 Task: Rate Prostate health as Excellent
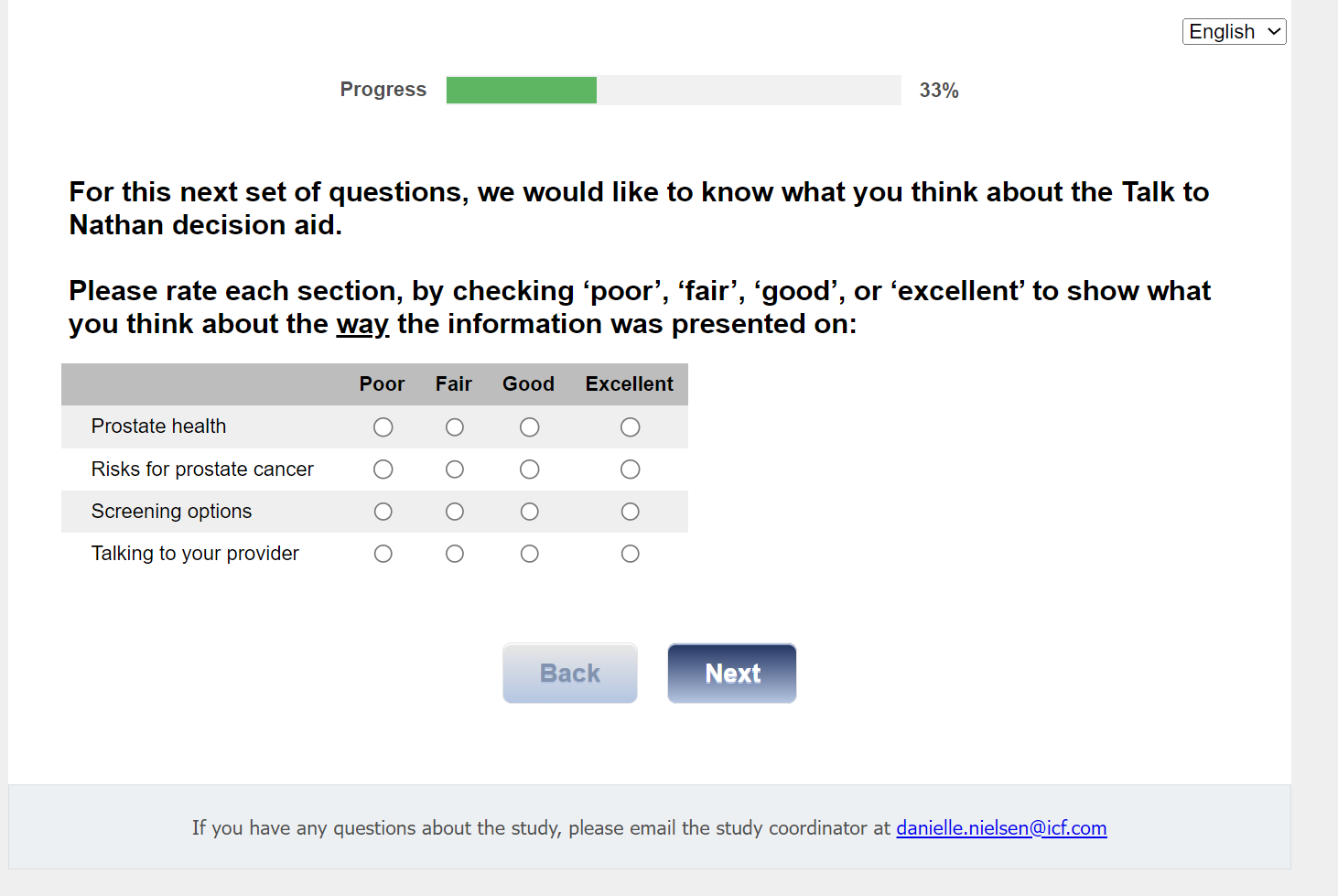pos(631,427)
